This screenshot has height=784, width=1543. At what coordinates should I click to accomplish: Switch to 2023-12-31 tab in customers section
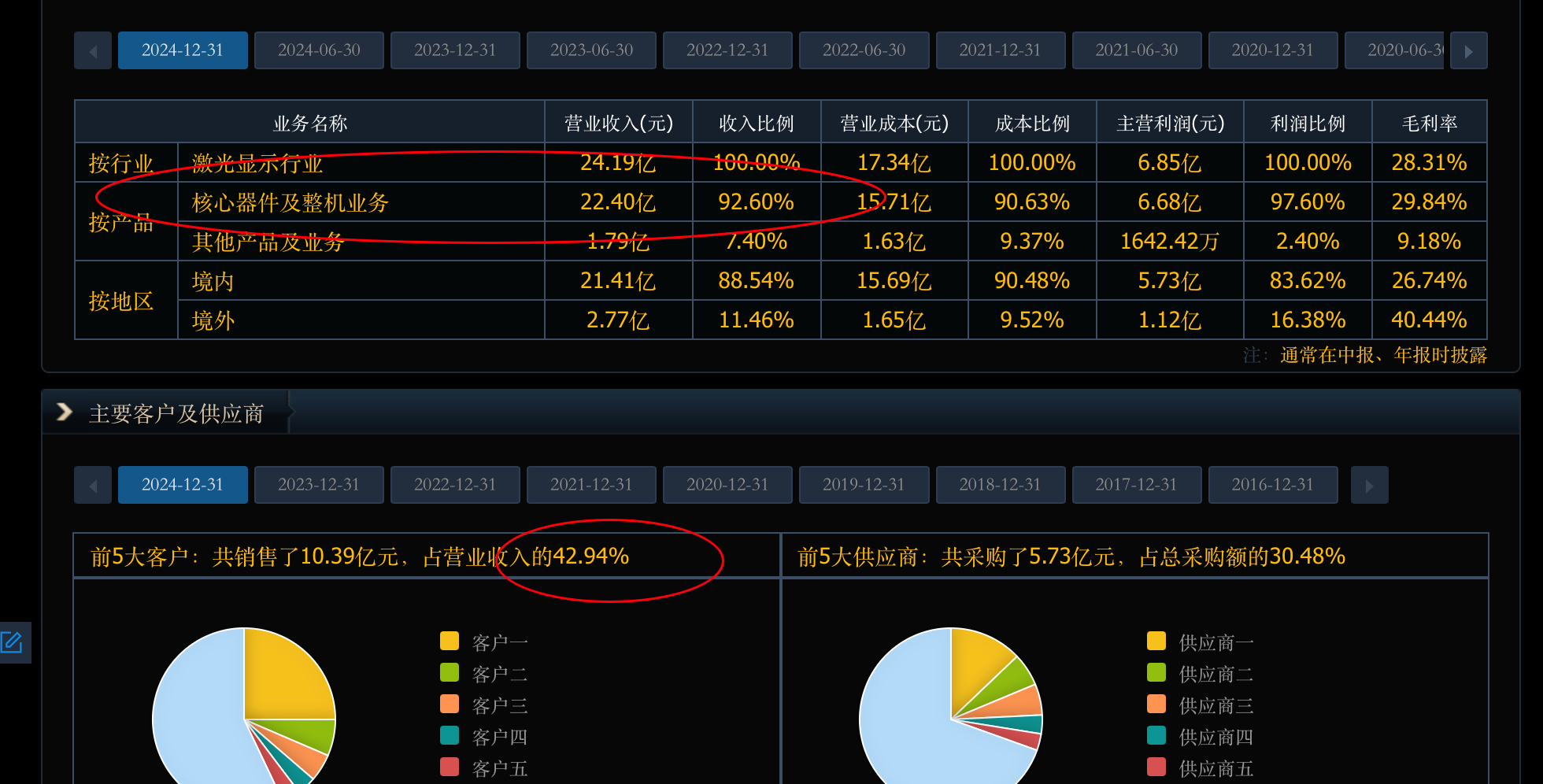pos(319,485)
